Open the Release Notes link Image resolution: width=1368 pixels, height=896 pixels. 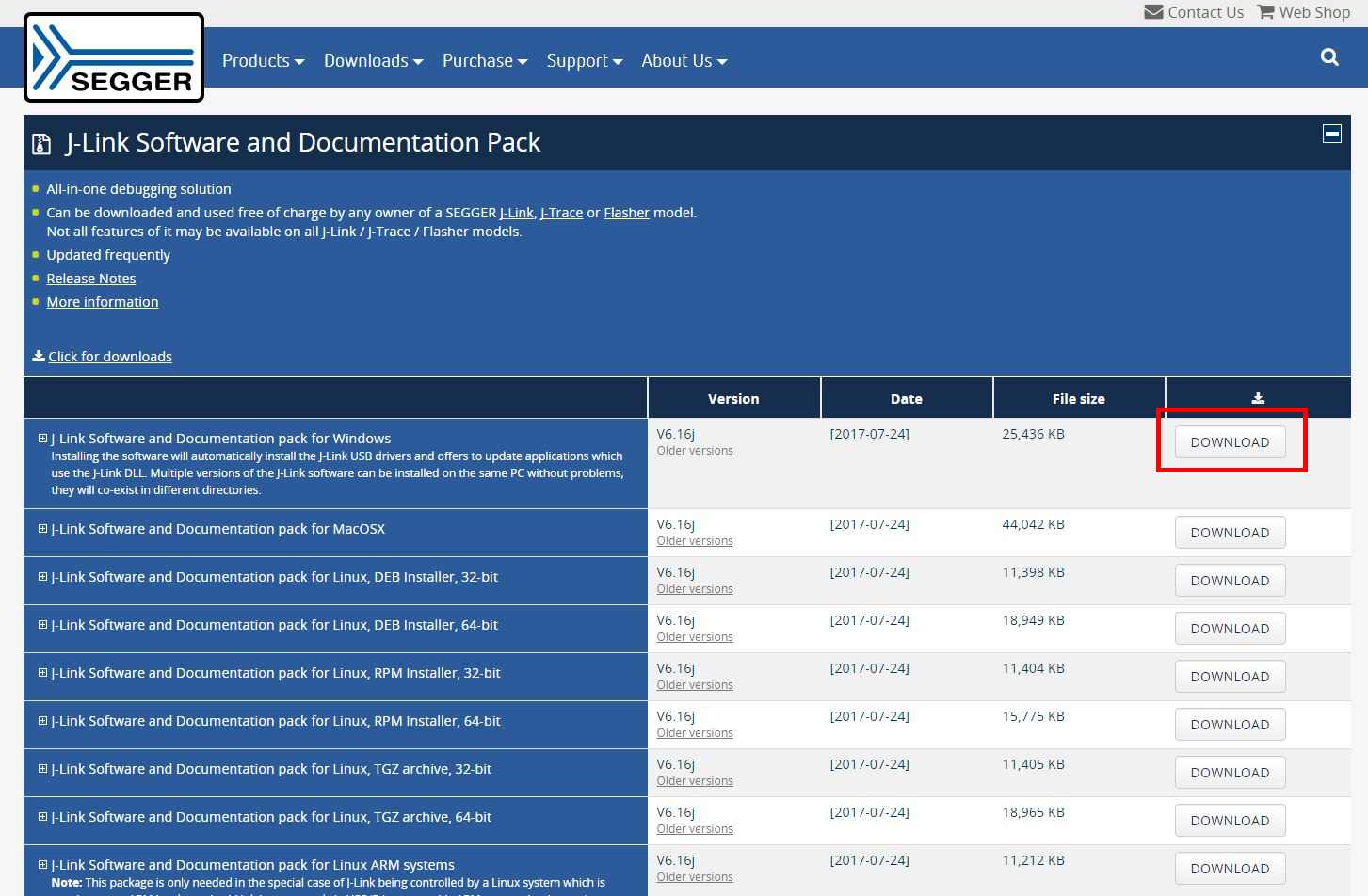[x=91, y=279]
